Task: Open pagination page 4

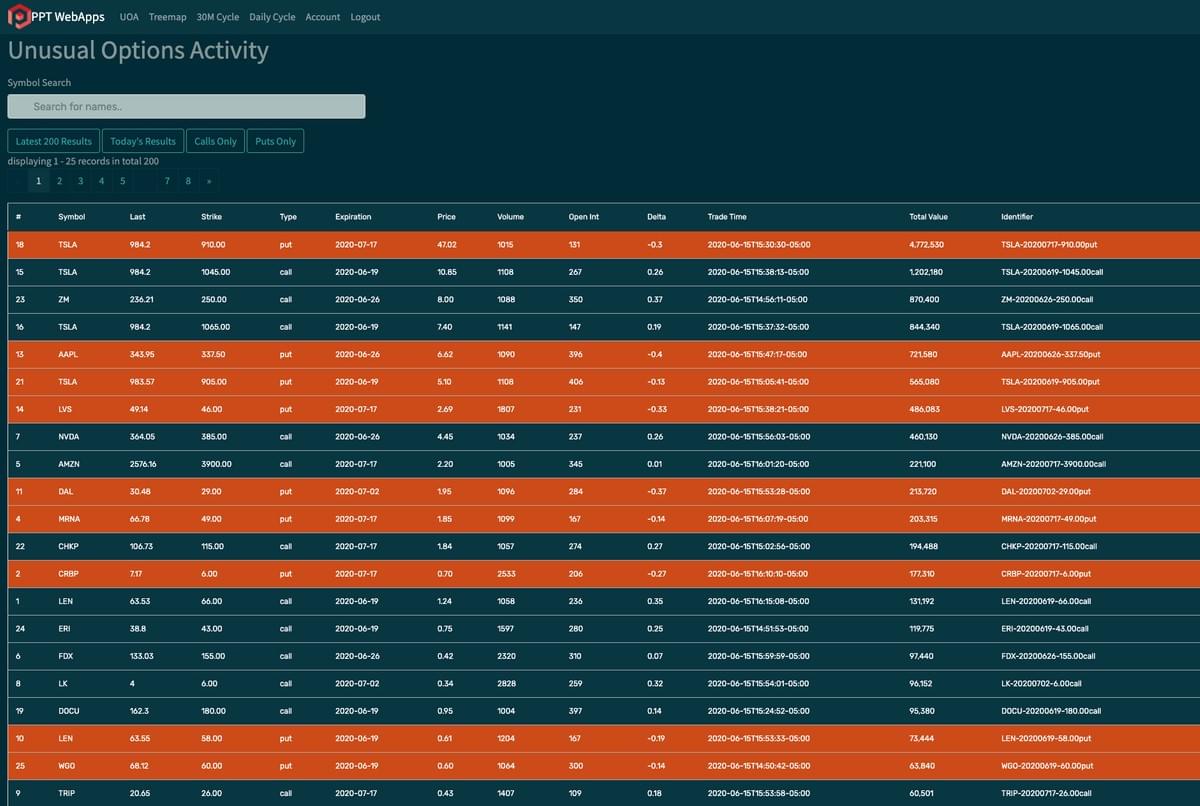Action: pos(101,181)
